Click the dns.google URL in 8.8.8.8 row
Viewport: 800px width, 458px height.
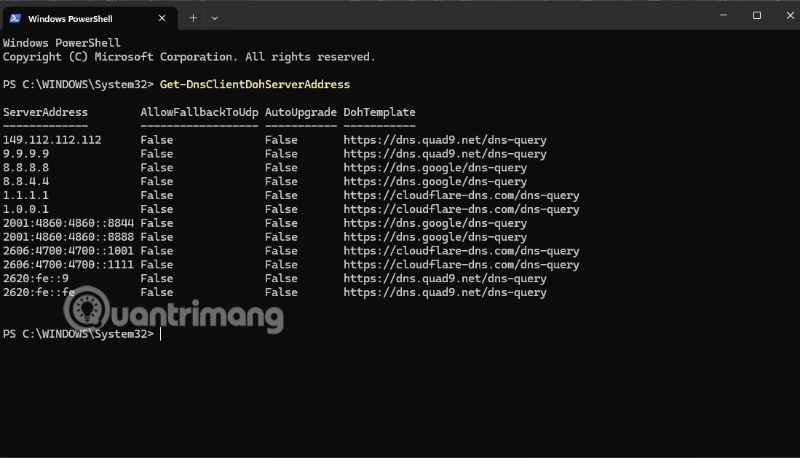pos(435,167)
